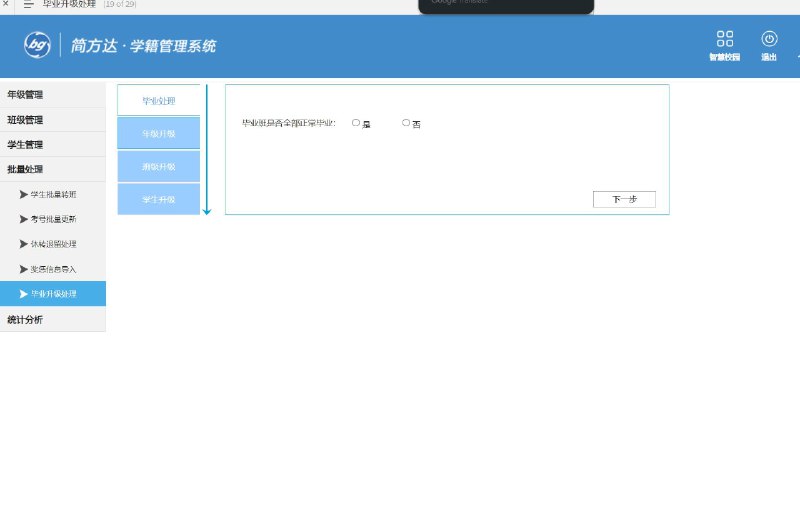Click the bg logo in header
The width and height of the screenshot is (800, 526).
click(37, 45)
